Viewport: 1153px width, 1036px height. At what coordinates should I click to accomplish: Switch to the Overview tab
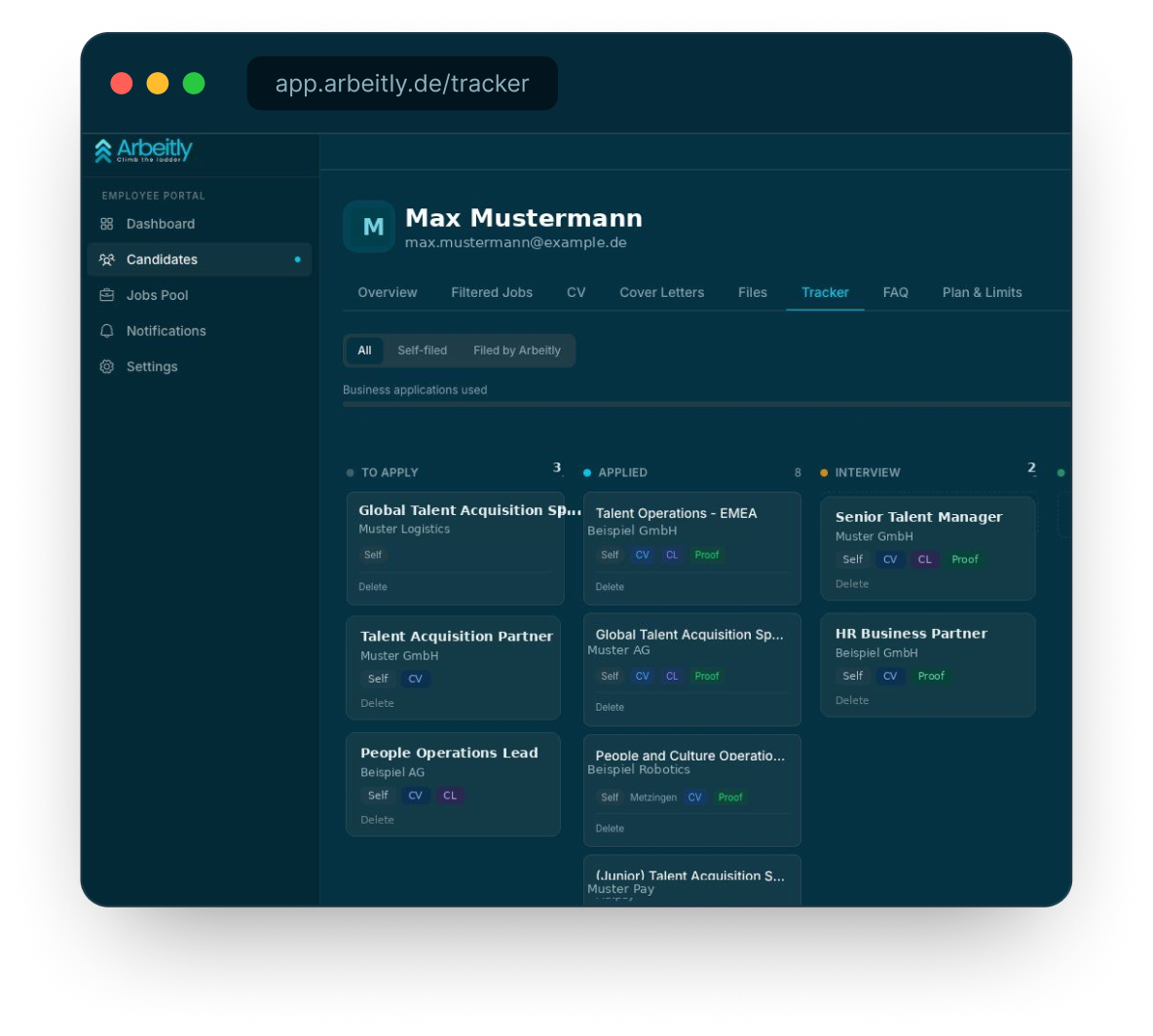click(388, 292)
